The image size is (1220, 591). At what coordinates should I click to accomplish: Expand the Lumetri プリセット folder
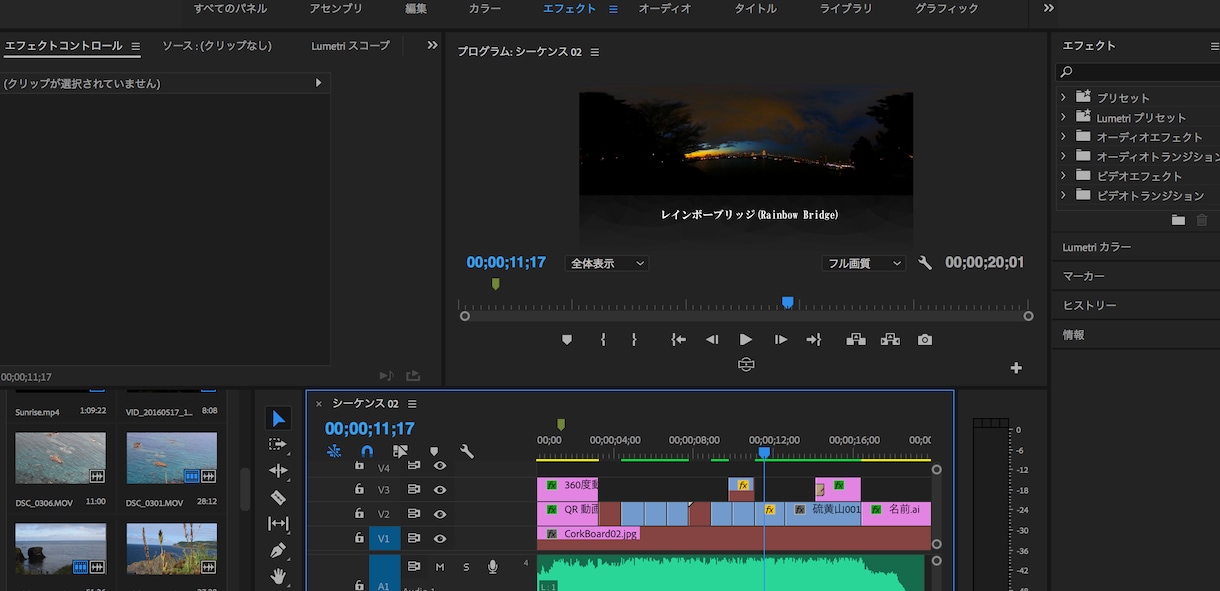1063,117
